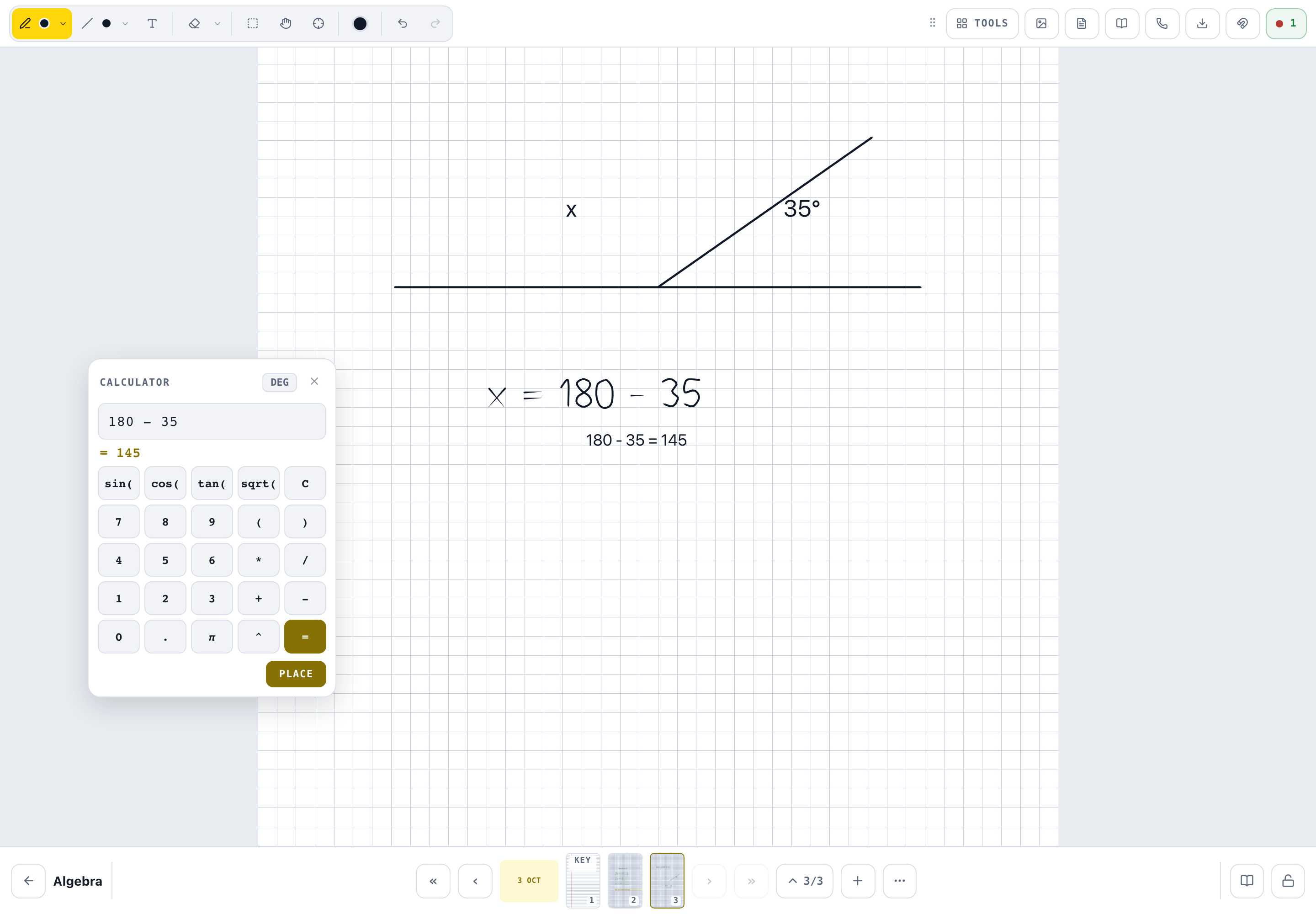The width and height of the screenshot is (1316, 914).
Task: Open page thumbnail 3
Action: pos(667,881)
